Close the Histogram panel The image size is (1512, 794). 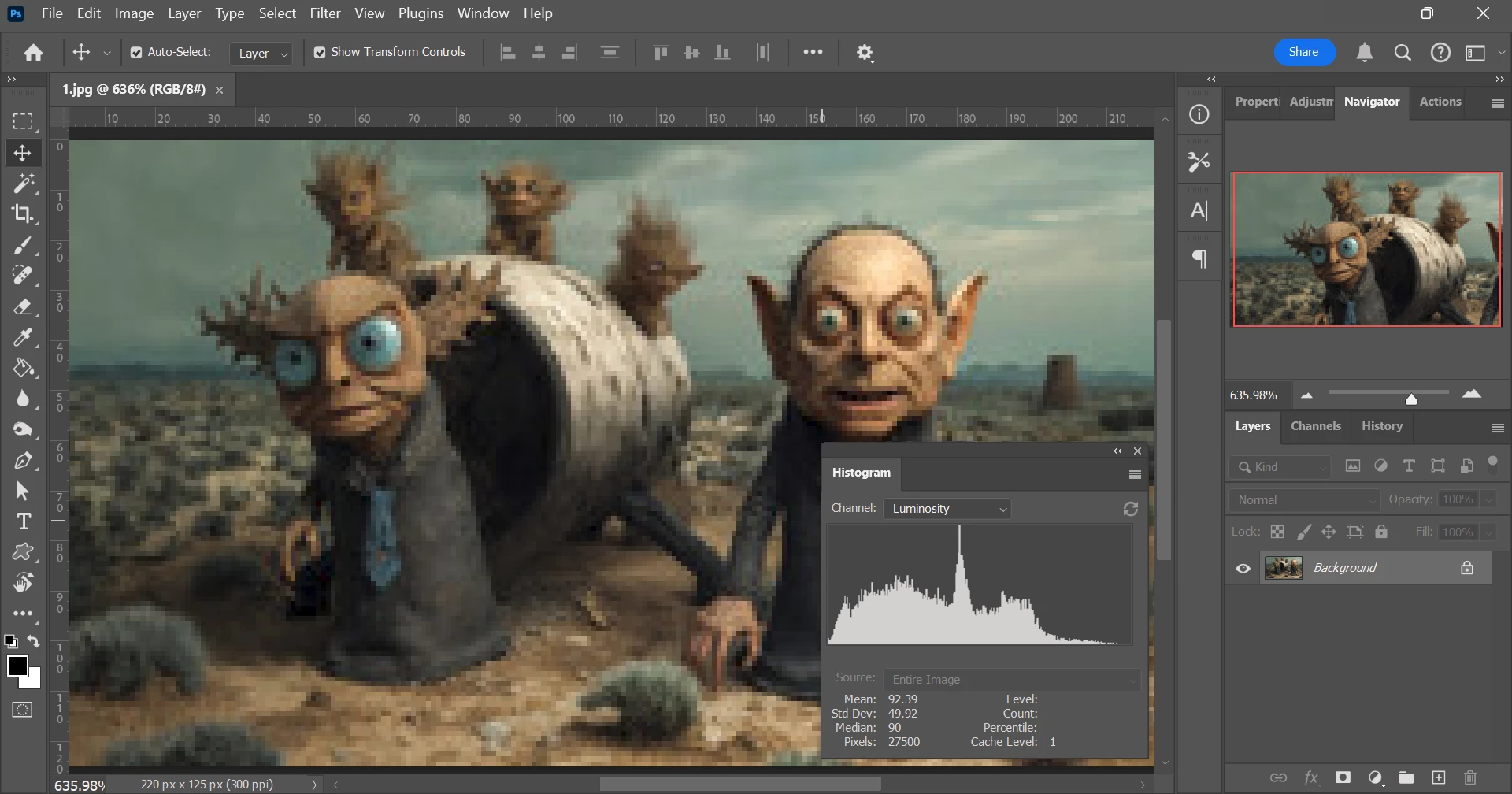tap(1137, 451)
